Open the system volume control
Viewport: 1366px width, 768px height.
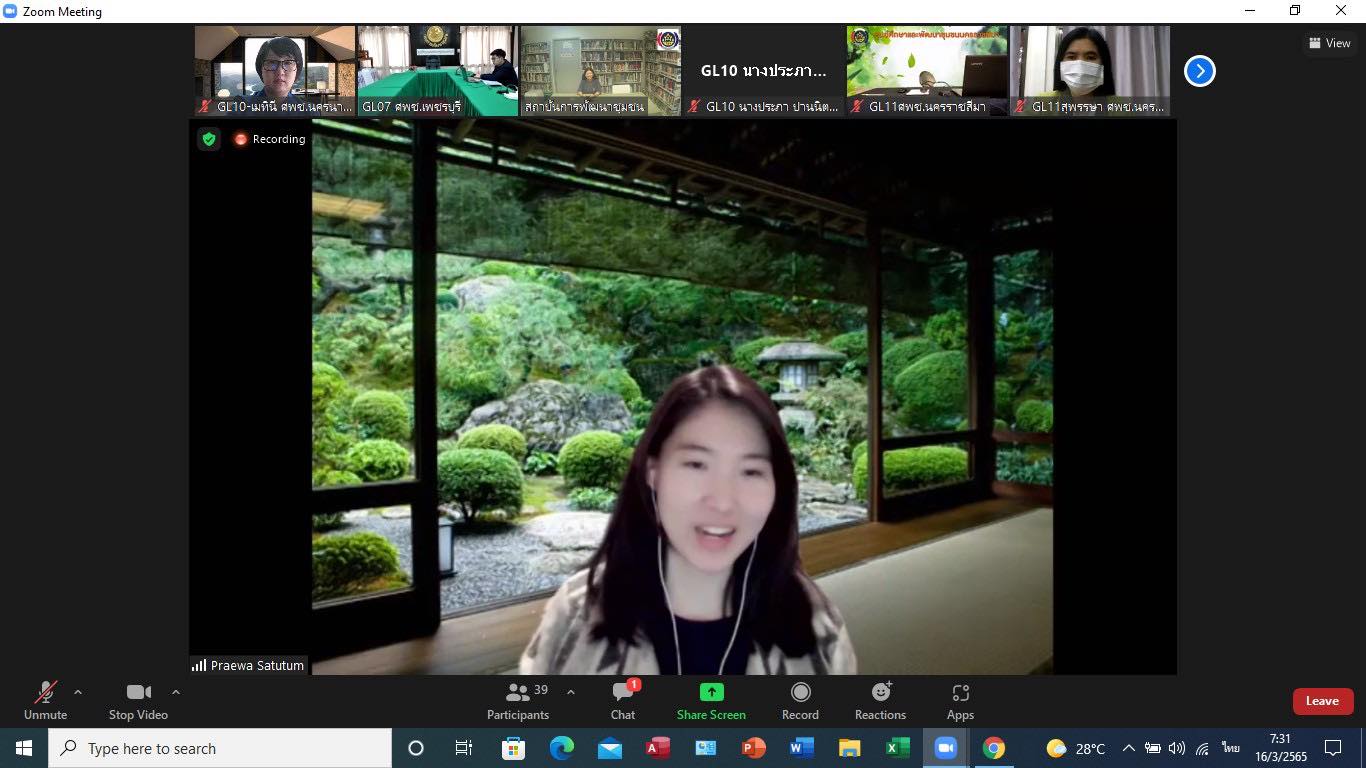[1177, 748]
